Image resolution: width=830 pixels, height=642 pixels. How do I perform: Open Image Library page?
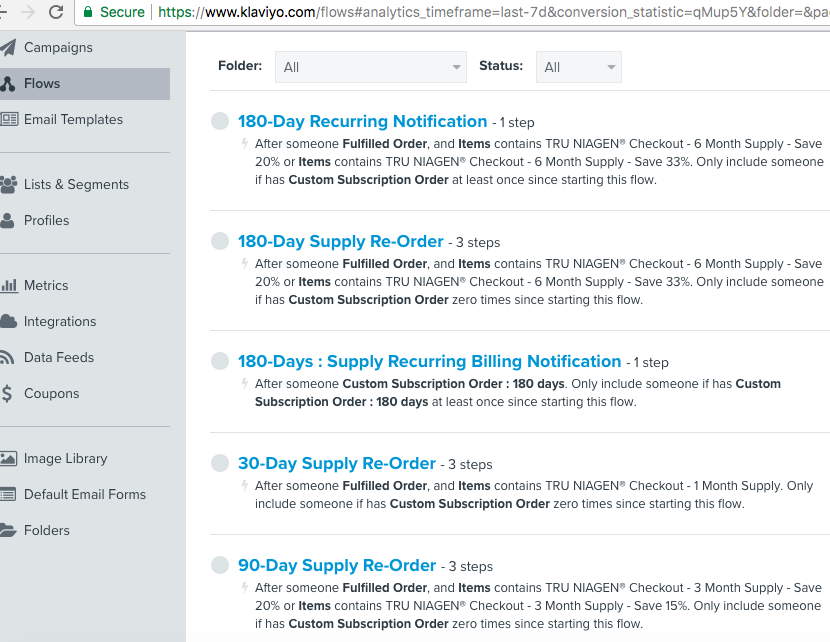[66, 458]
